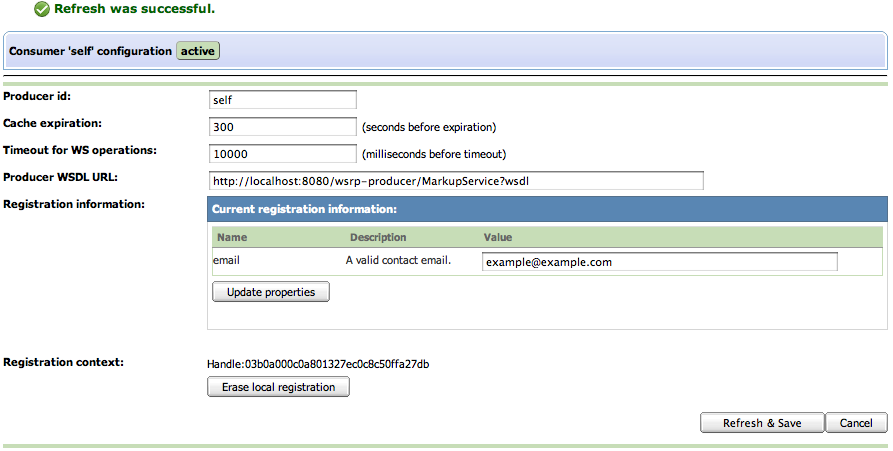
Task: Click the 'Refresh was successful.' message
Action: pos(134,9)
